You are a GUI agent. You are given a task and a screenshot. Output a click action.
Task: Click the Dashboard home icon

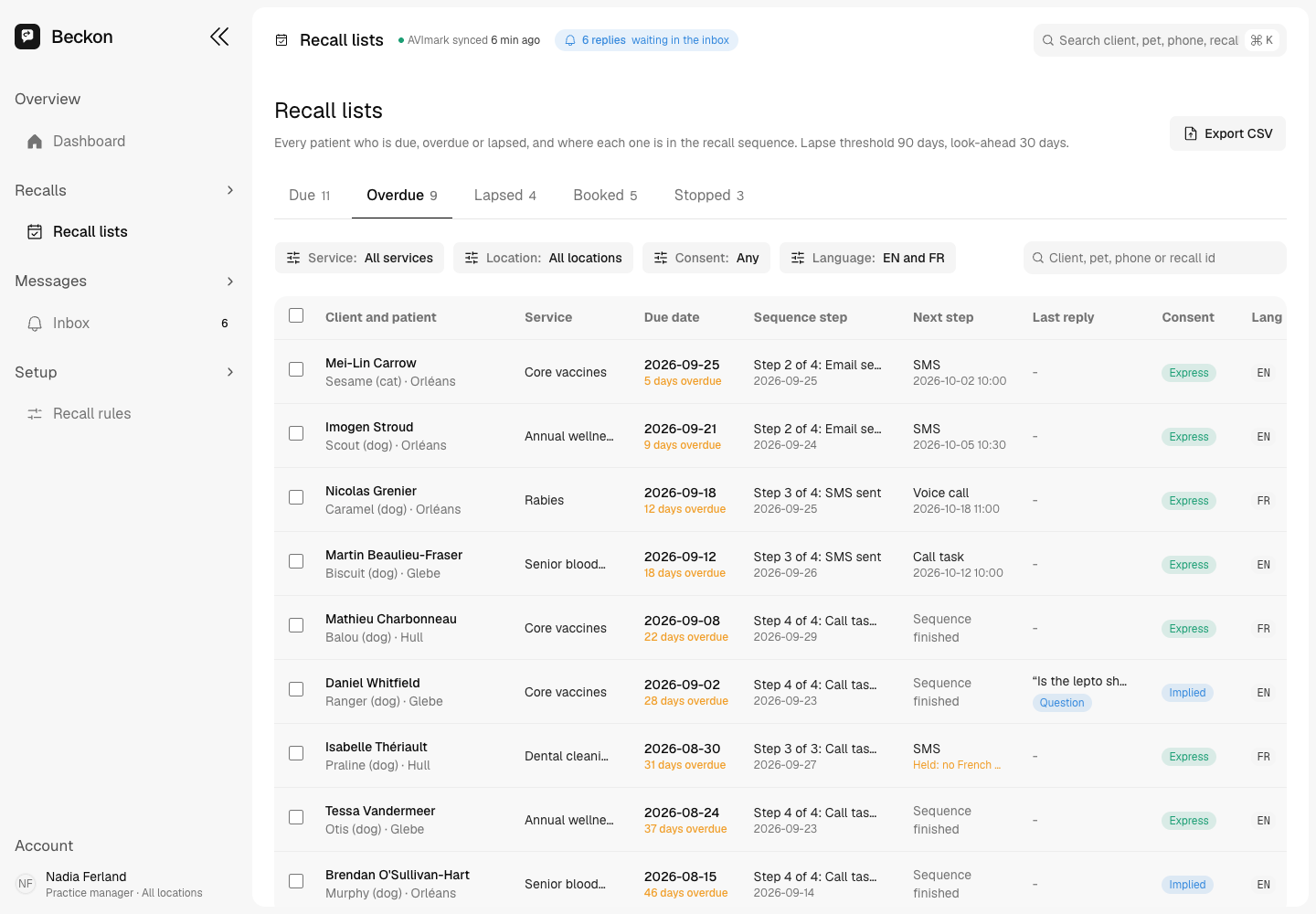click(35, 142)
